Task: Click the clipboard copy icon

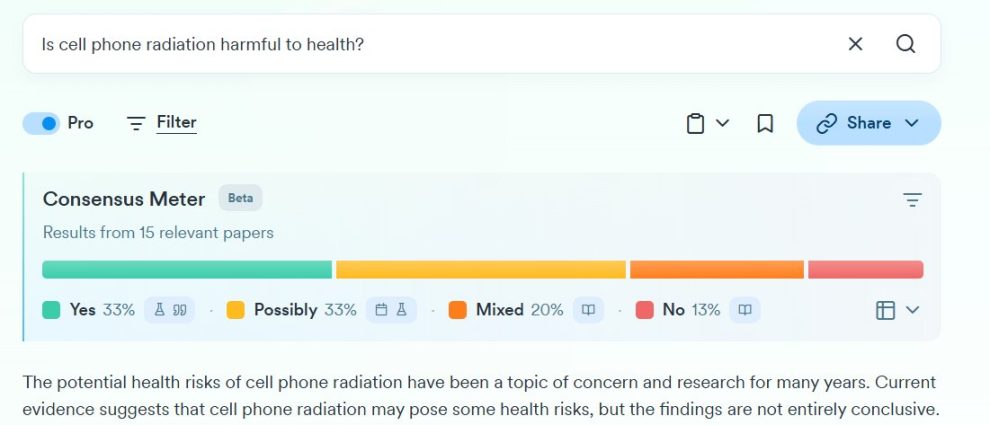Action: click(x=695, y=123)
